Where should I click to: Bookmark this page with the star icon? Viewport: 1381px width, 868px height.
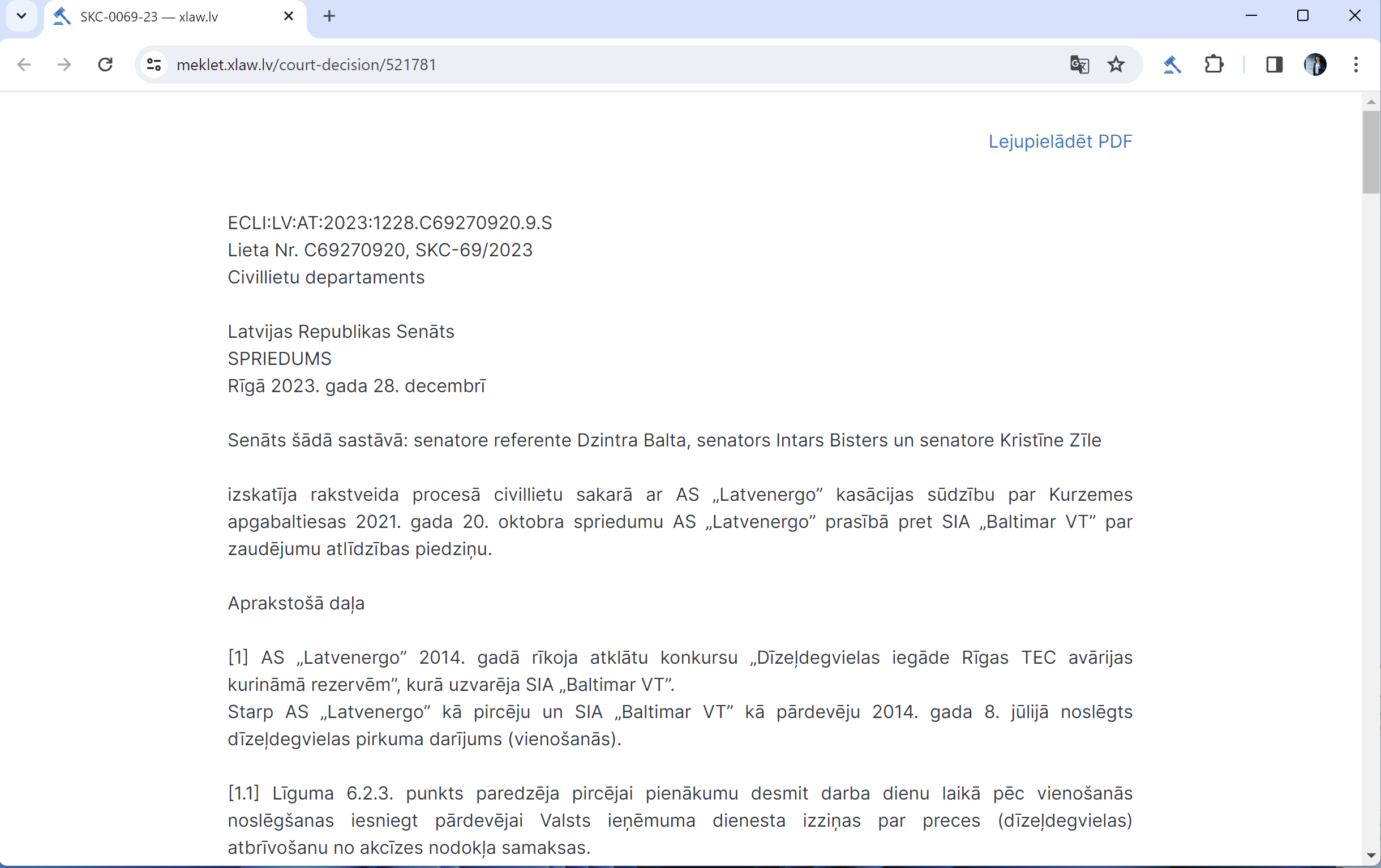1116,64
